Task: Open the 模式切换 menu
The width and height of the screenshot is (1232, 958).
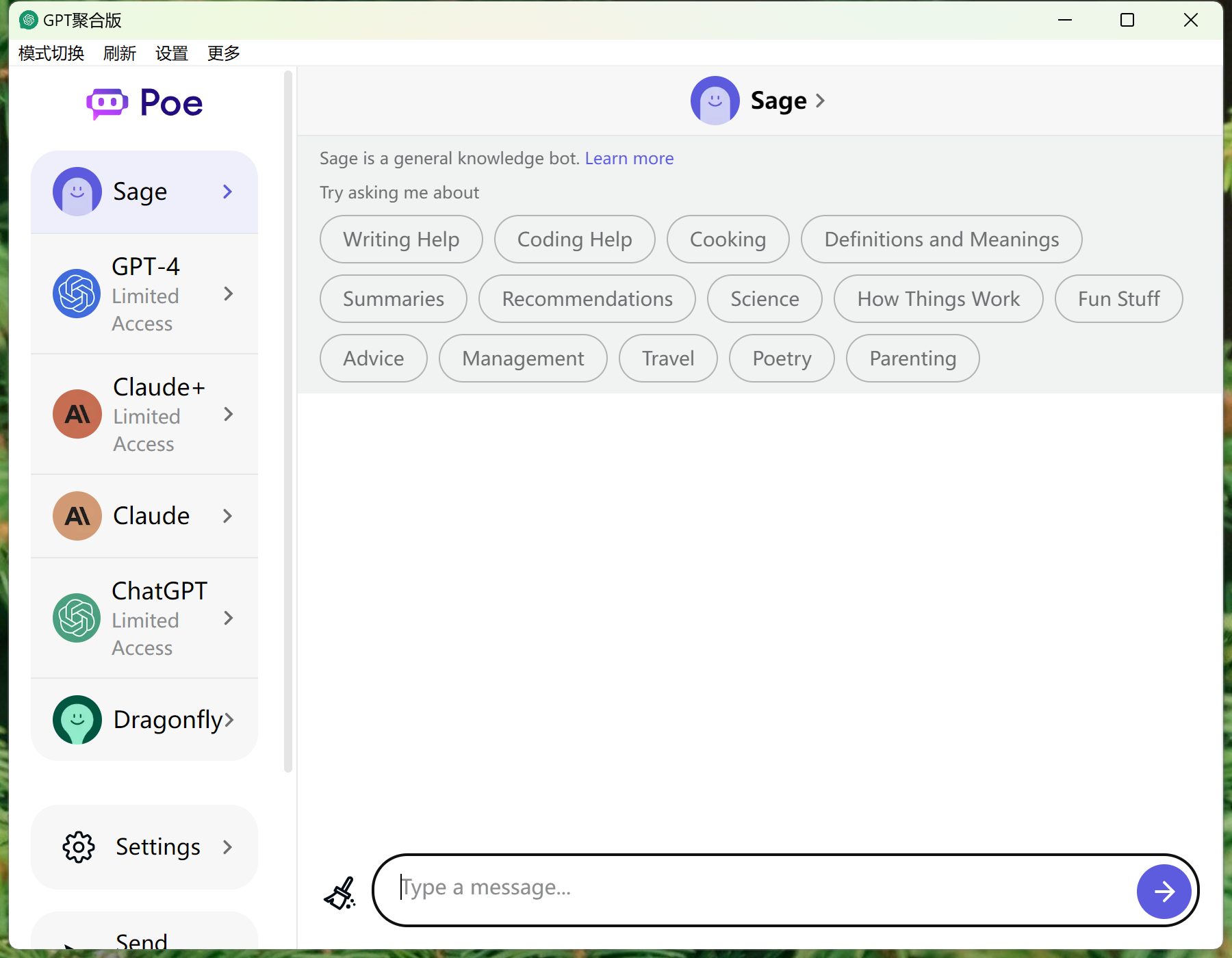Action: pyautogui.click(x=50, y=53)
